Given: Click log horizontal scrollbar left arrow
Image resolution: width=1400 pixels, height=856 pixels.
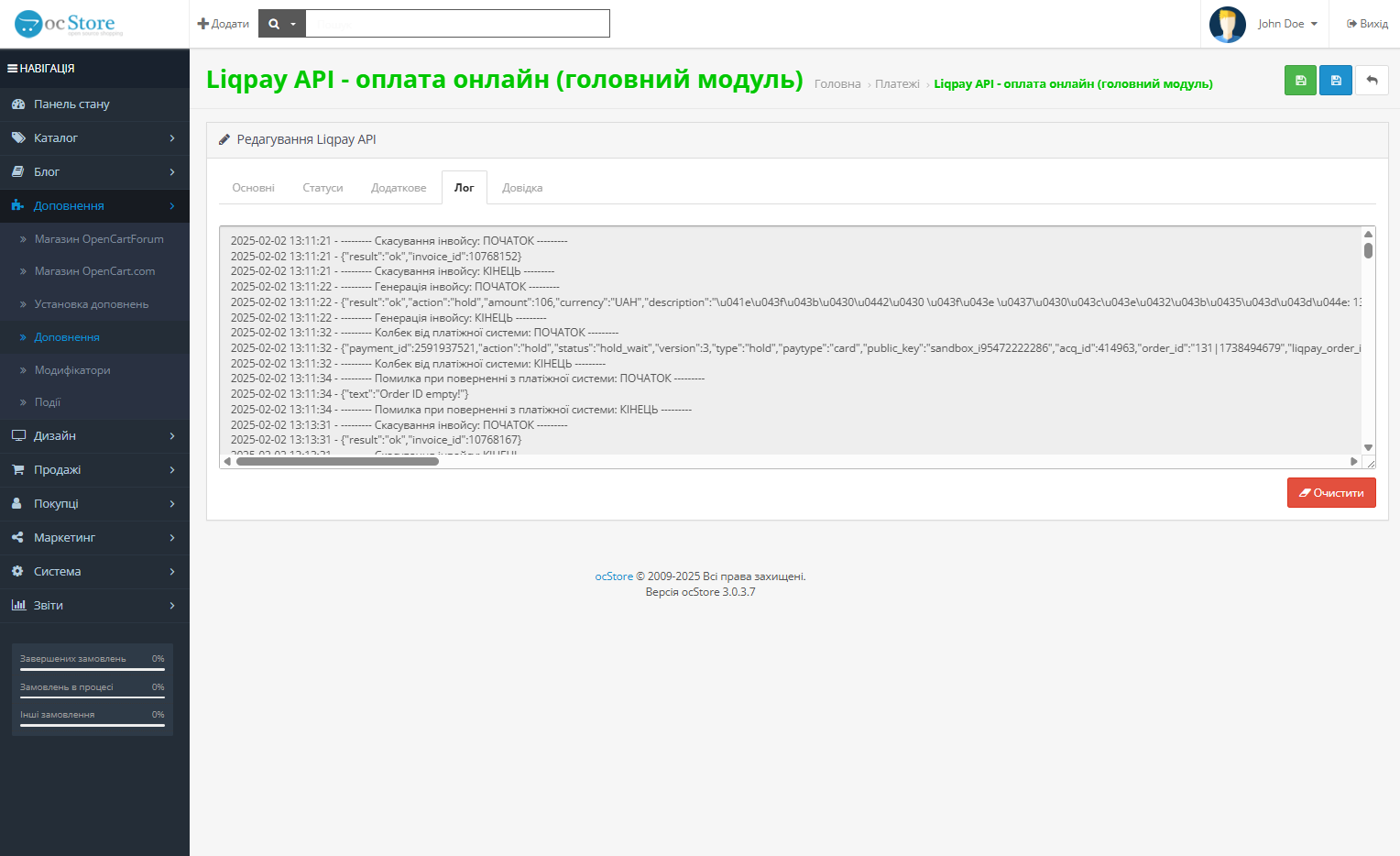Looking at the screenshot, I should (227, 461).
